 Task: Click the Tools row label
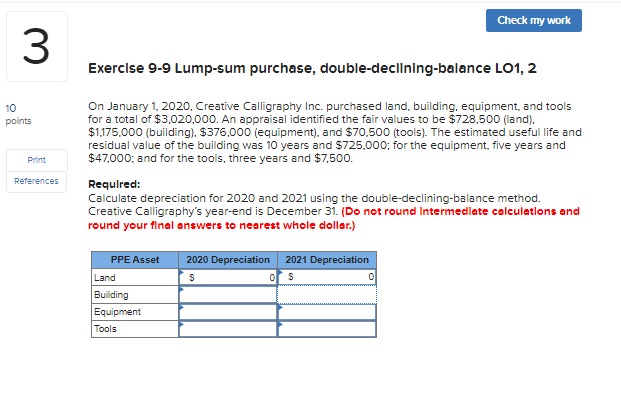coord(135,329)
